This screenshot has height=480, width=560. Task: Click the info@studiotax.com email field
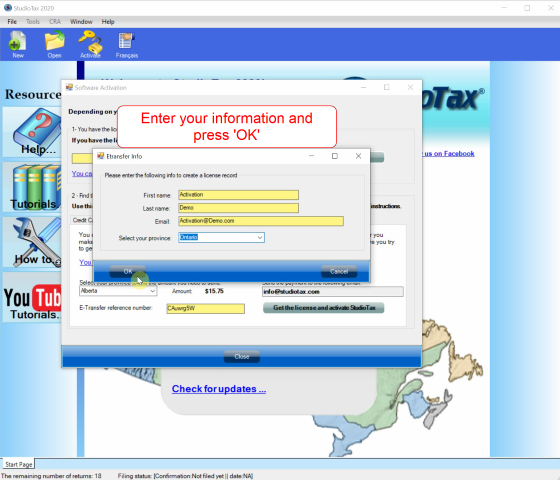(332, 292)
